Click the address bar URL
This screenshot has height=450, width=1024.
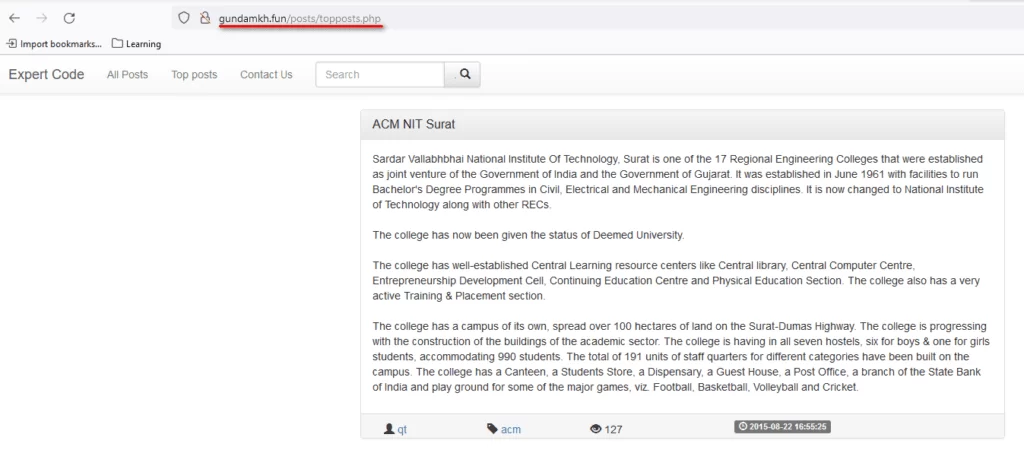(x=300, y=18)
